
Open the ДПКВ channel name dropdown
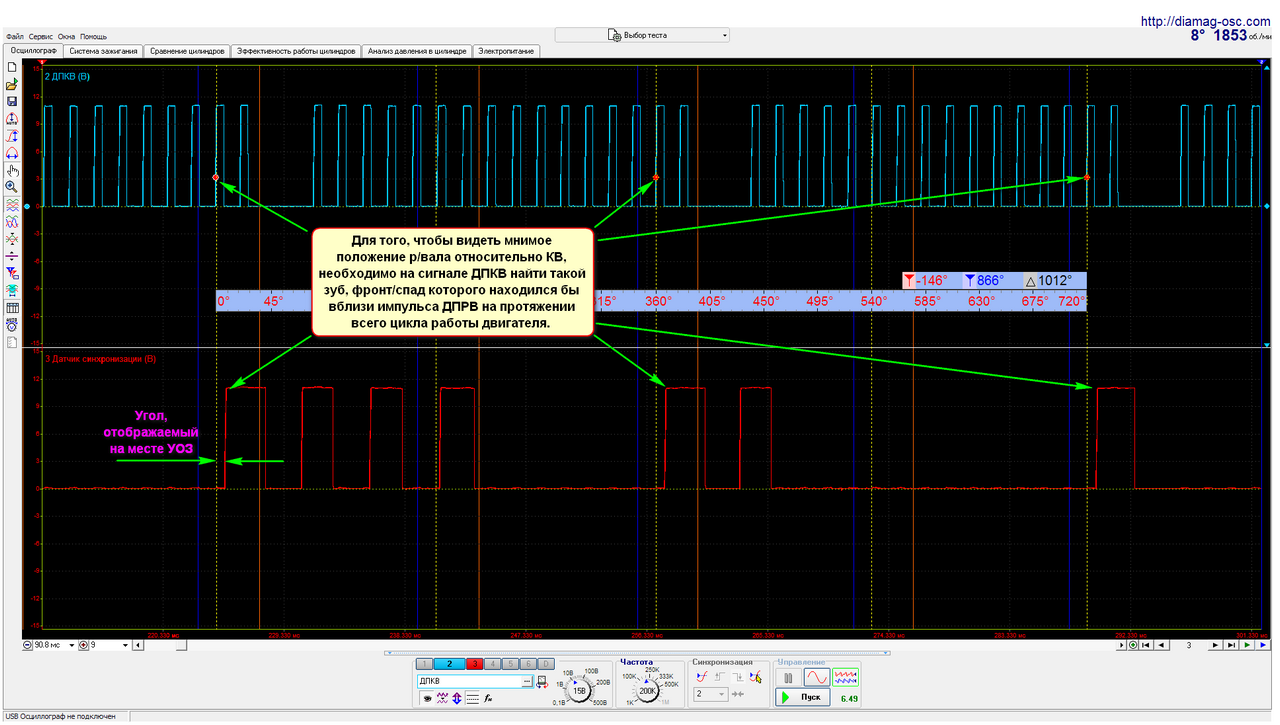(x=527, y=681)
